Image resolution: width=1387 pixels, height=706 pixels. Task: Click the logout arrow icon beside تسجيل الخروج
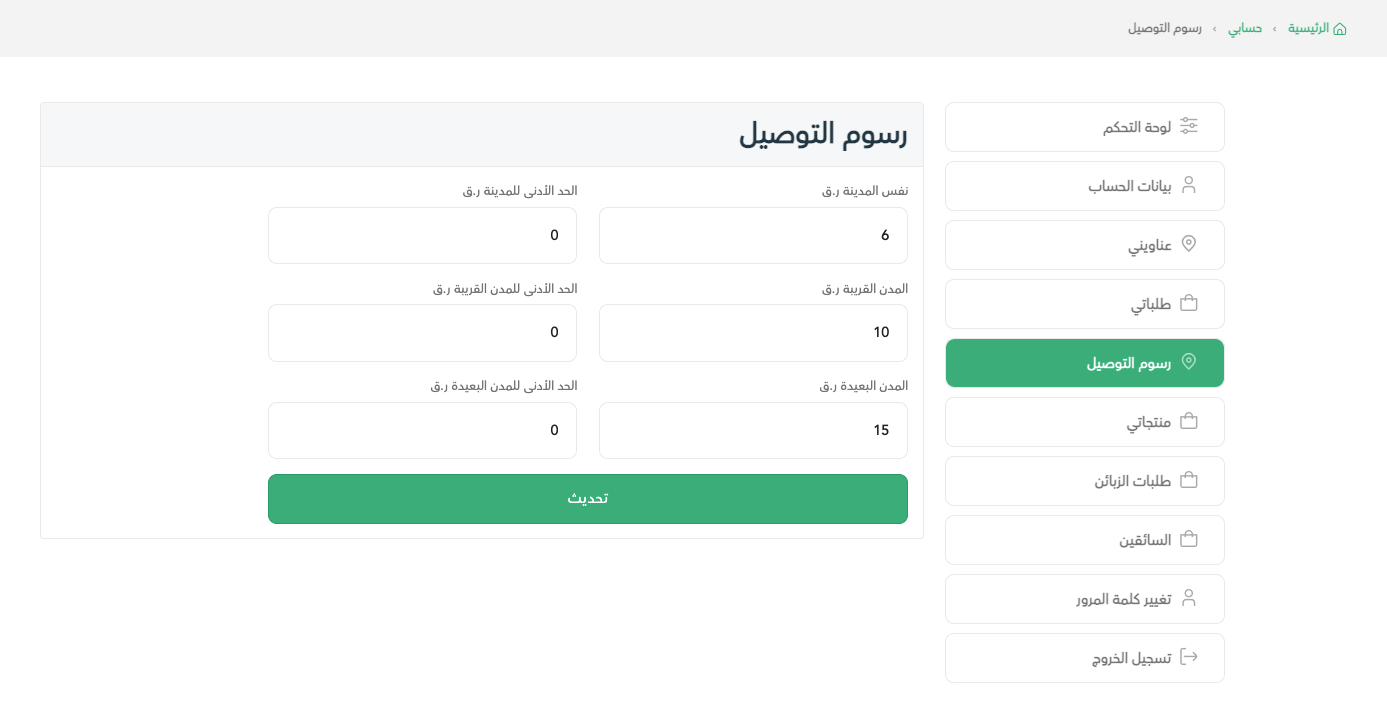pos(1189,657)
